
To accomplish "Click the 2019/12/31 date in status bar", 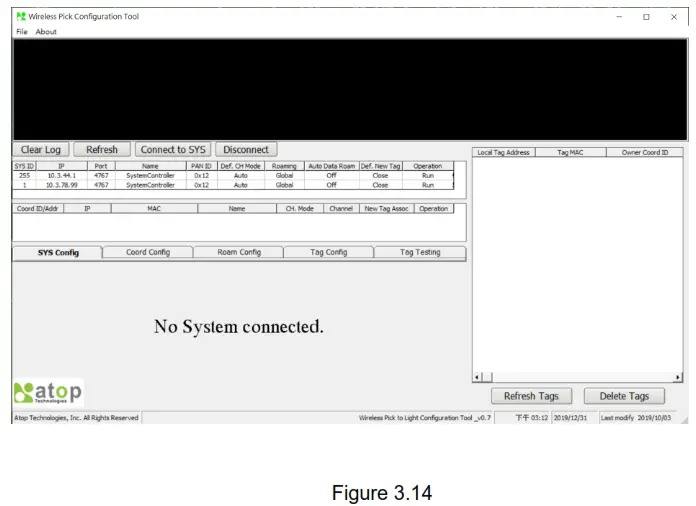I will [x=570, y=418].
